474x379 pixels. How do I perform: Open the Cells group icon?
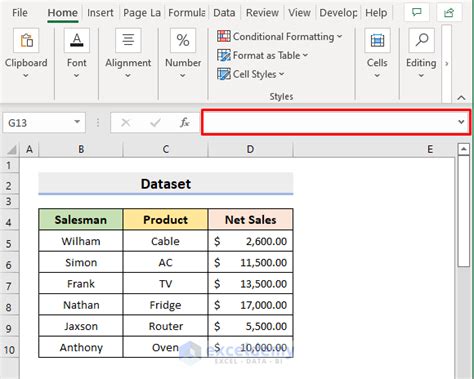pos(377,41)
